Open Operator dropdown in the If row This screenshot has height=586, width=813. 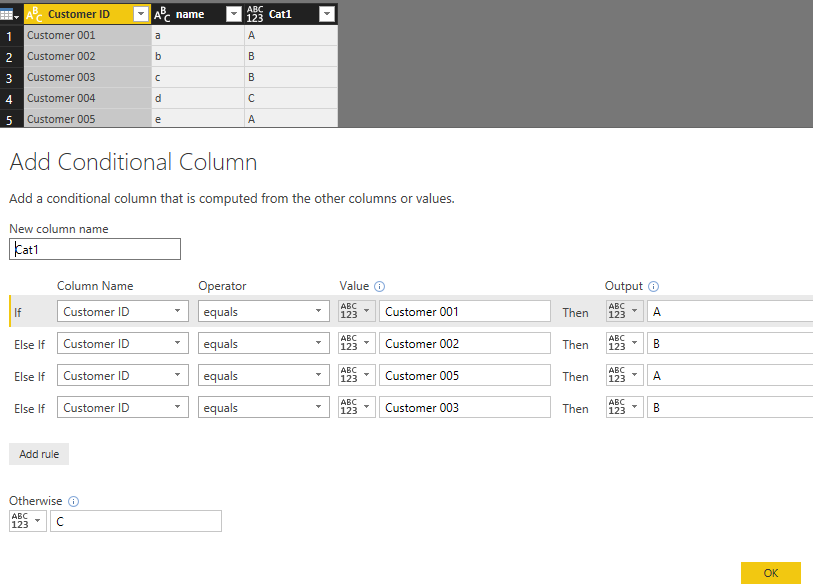click(x=263, y=312)
